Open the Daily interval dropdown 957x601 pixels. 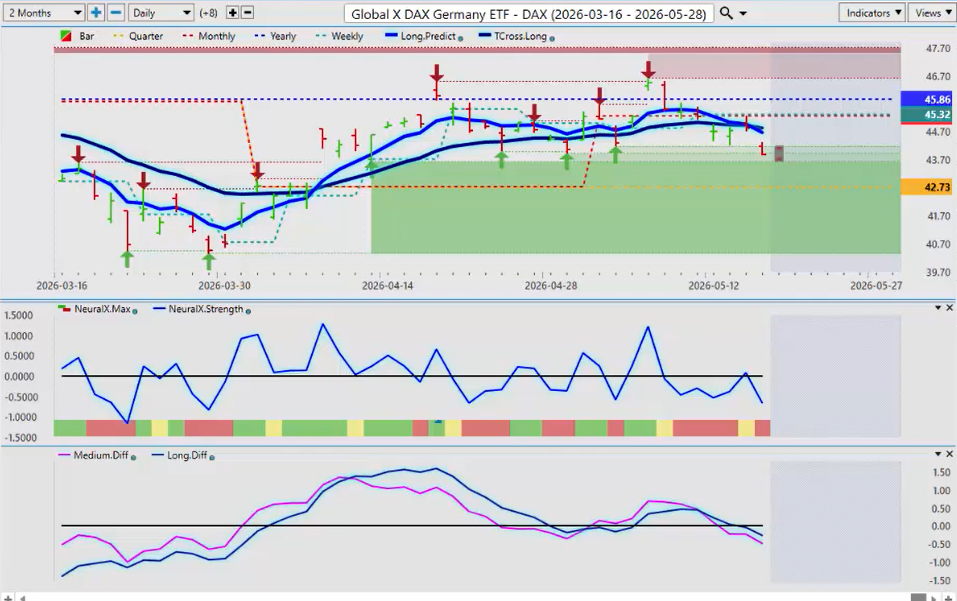click(x=161, y=12)
